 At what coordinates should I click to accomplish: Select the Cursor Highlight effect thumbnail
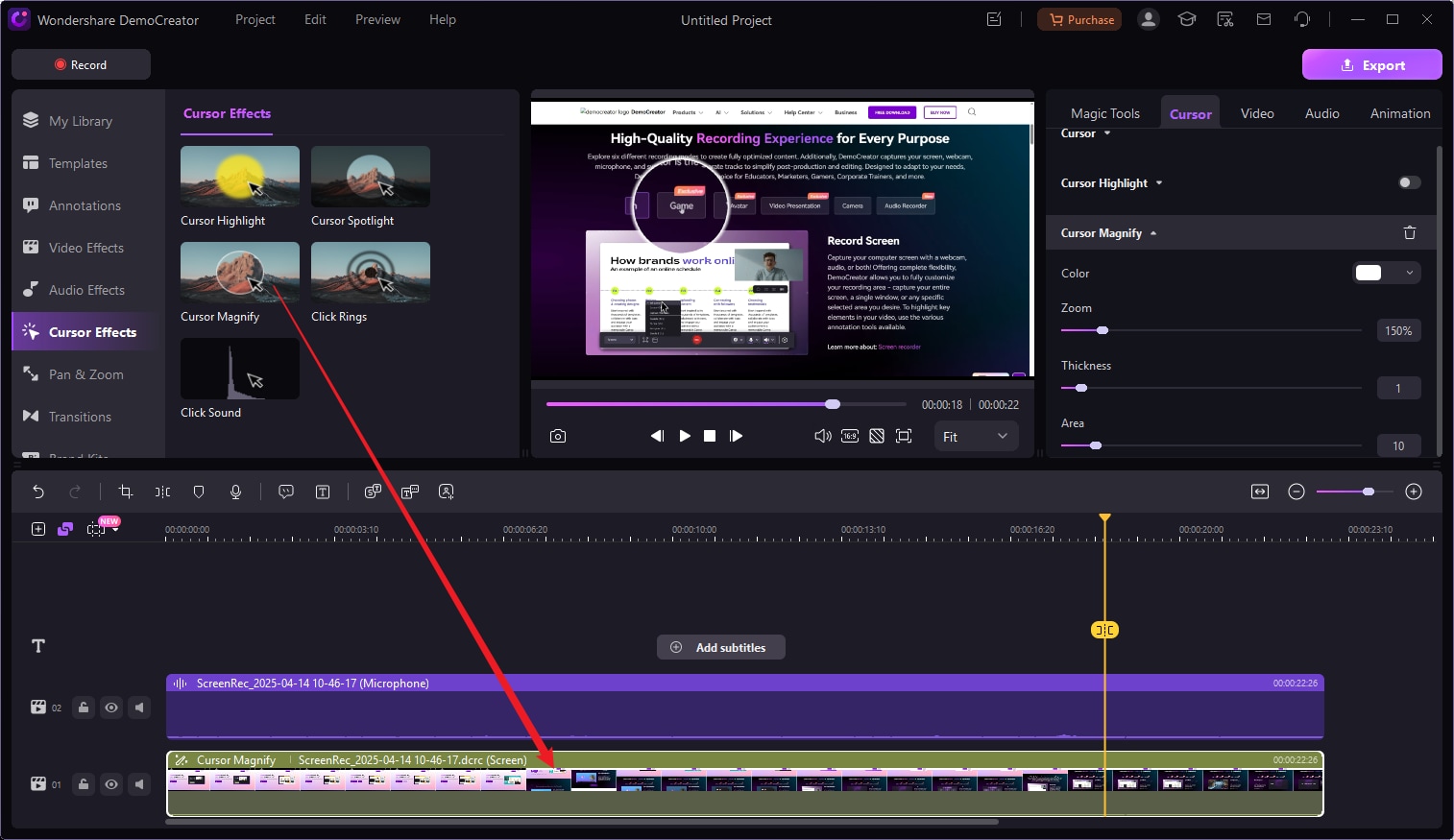pos(240,177)
